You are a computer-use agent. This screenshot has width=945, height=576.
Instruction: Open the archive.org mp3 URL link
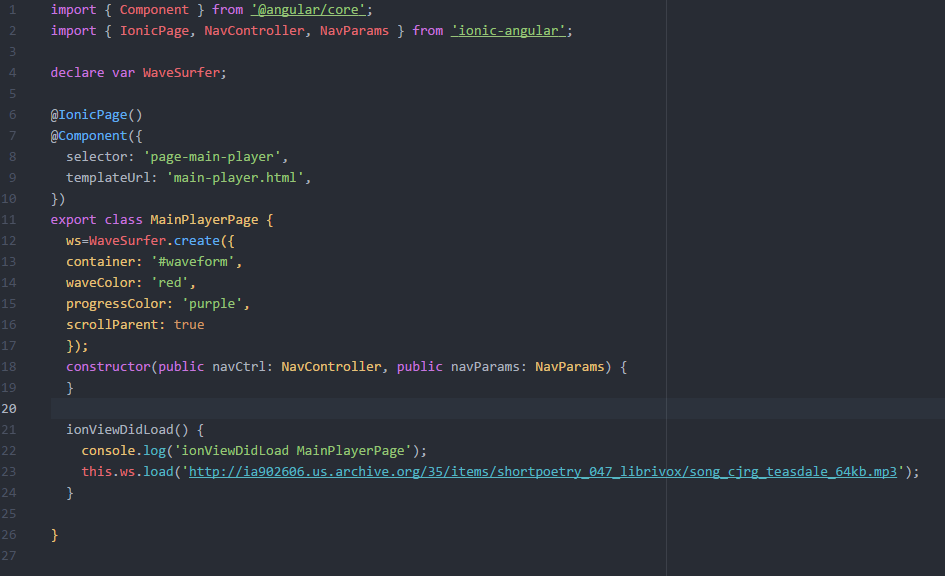click(x=543, y=472)
